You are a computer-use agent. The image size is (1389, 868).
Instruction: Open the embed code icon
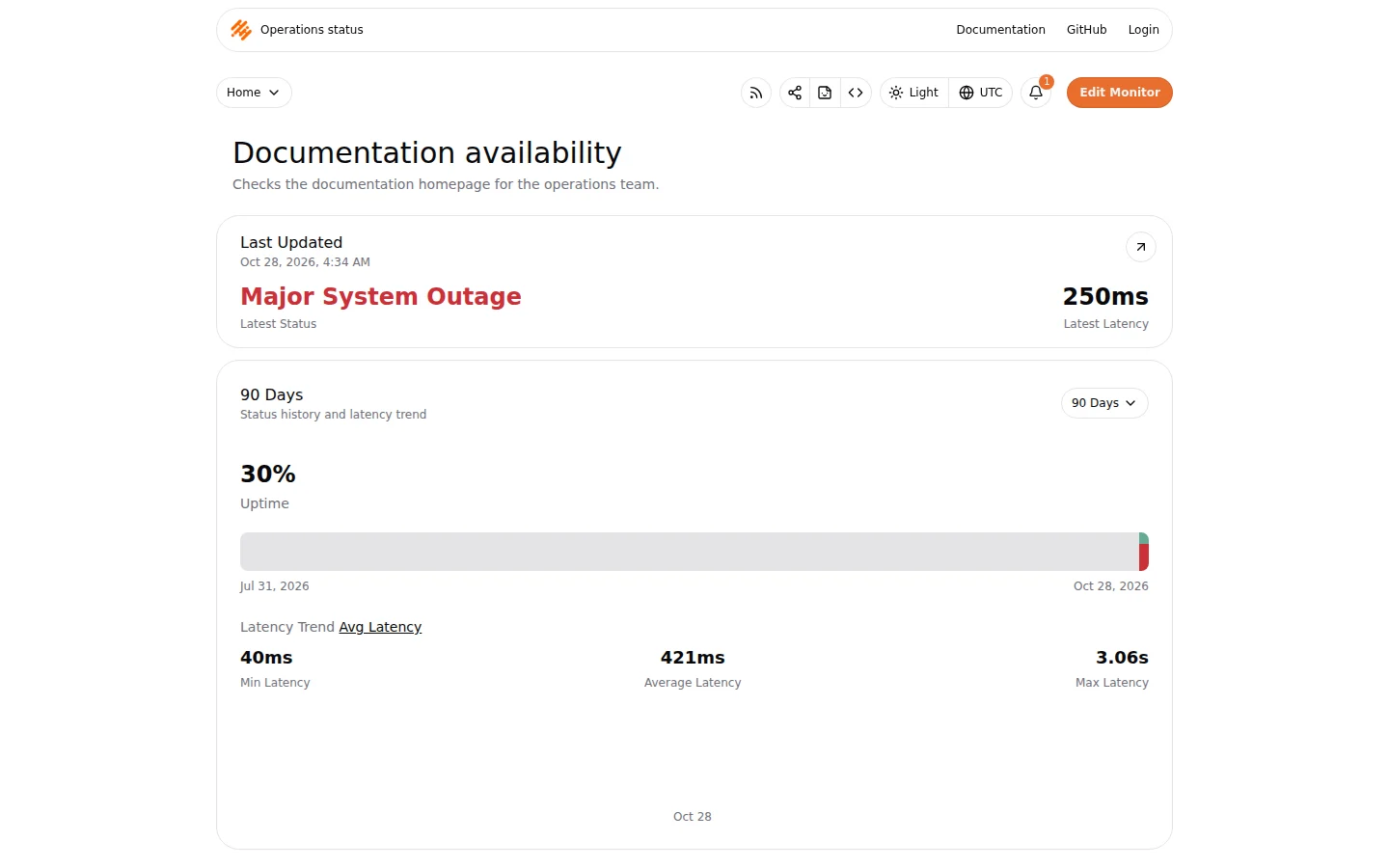pyautogui.click(x=856, y=93)
